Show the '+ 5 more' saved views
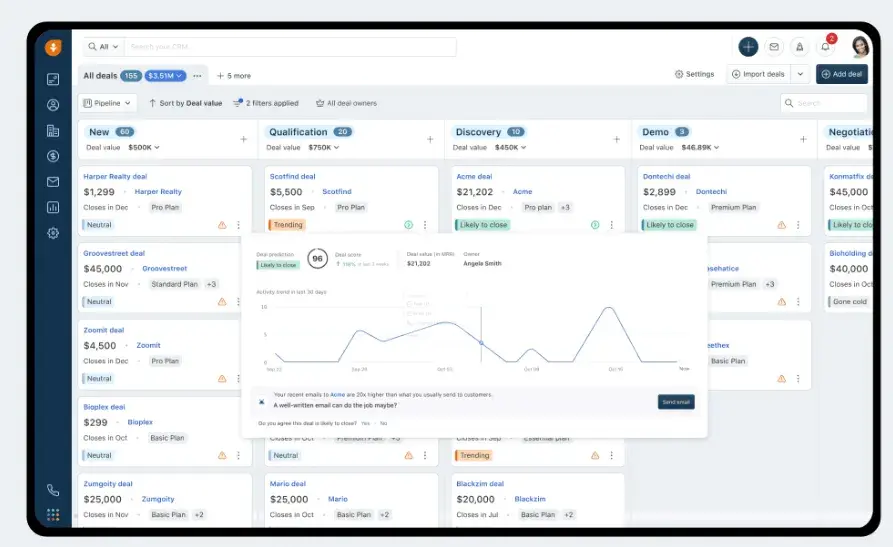893x547 pixels. pos(234,76)
